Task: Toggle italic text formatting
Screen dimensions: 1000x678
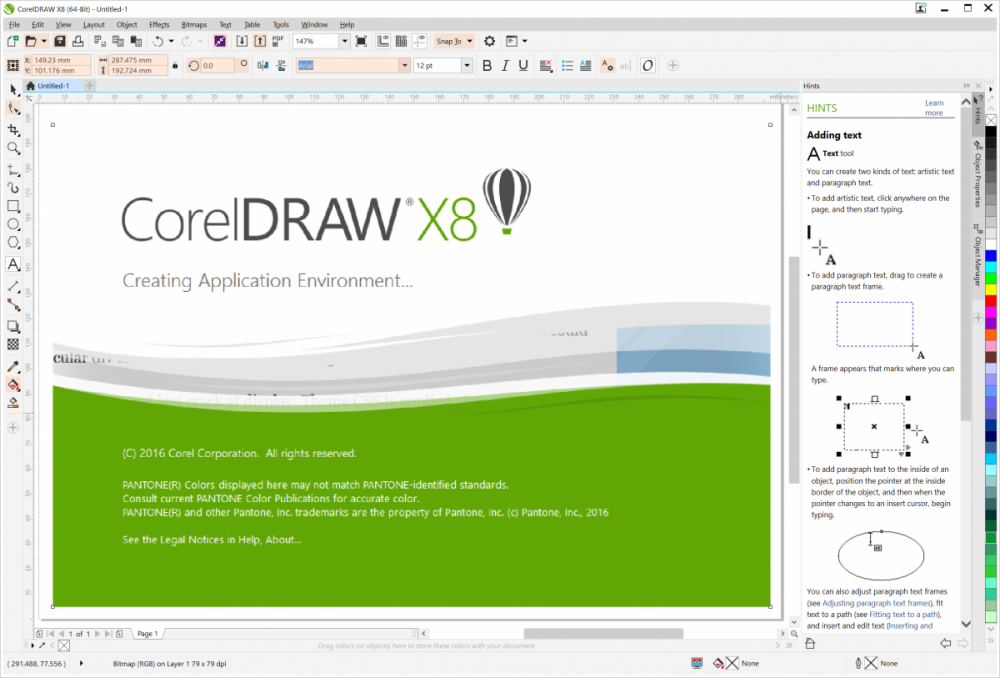Action: (504, 65)
